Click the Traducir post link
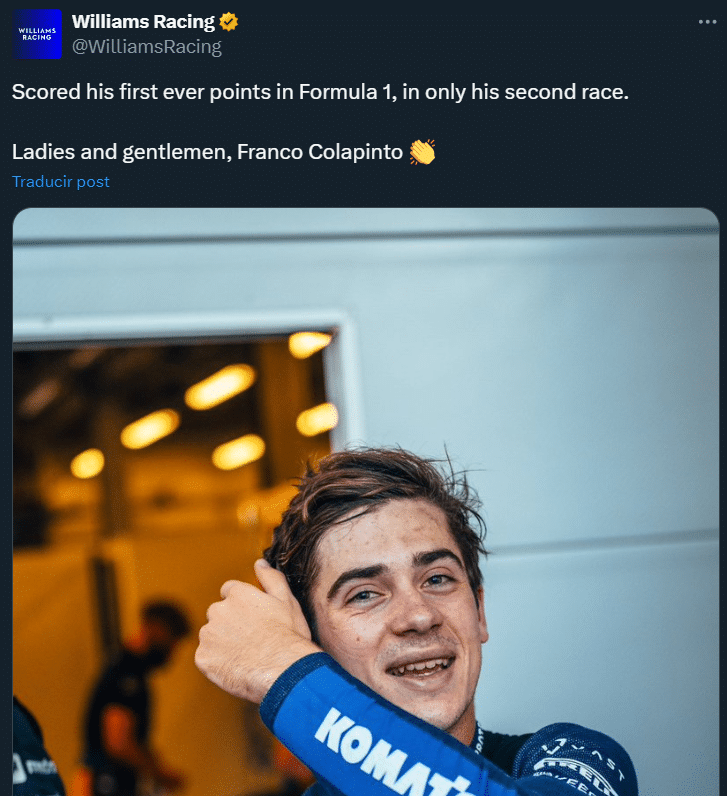 [61, 181]
